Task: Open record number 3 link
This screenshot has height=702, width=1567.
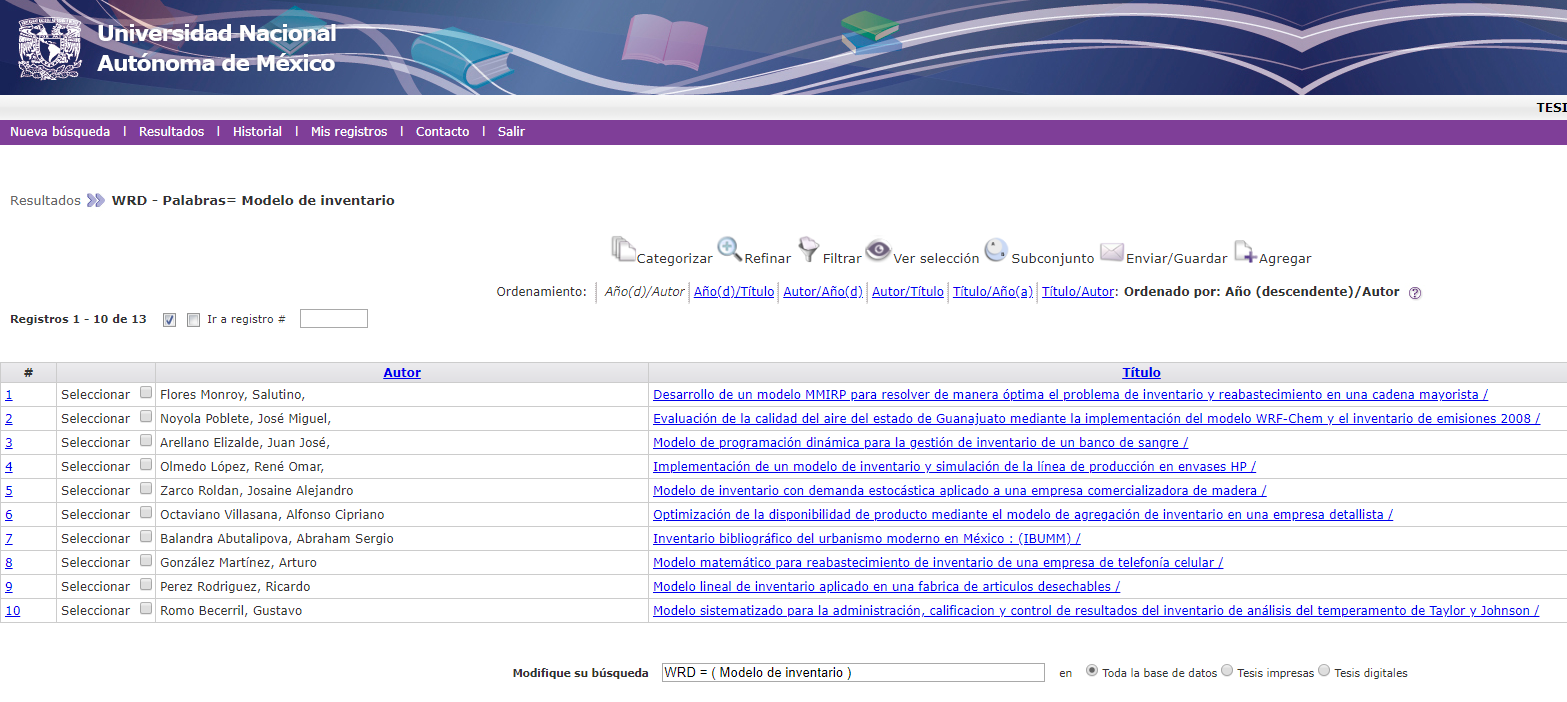Action: tap(9, 442)
